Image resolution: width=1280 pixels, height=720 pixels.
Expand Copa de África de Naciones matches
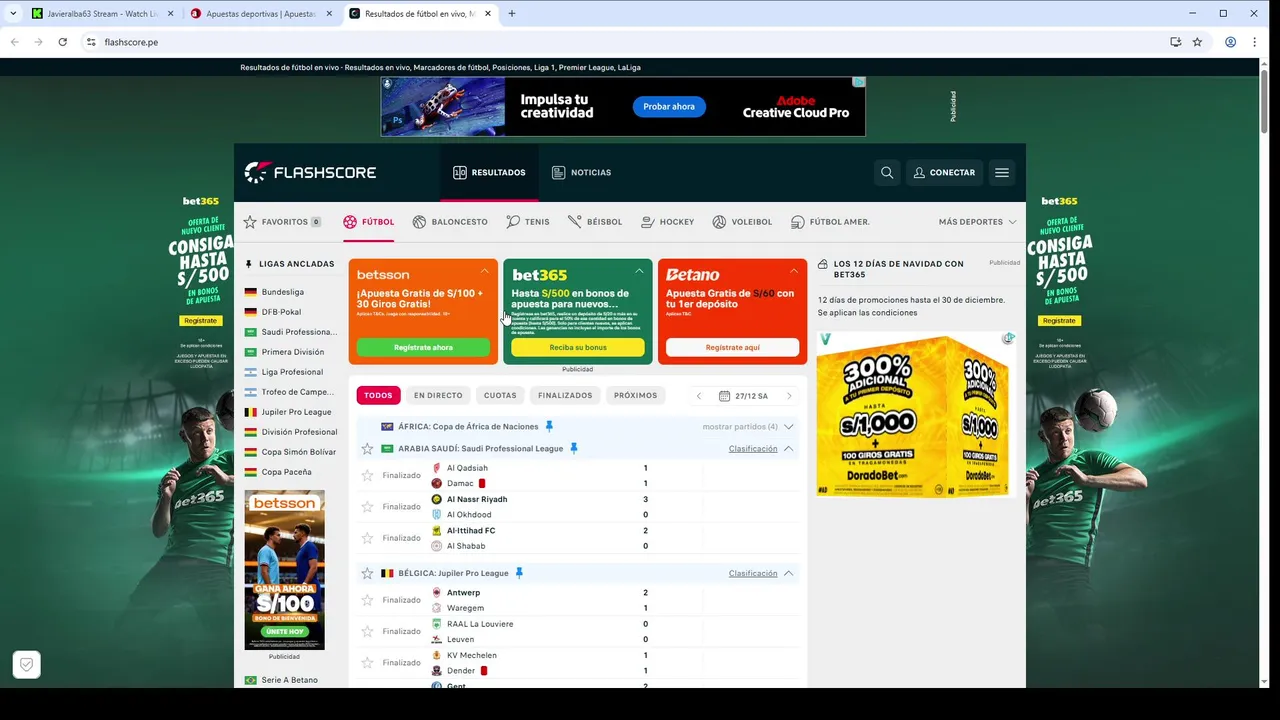(789, 427)
